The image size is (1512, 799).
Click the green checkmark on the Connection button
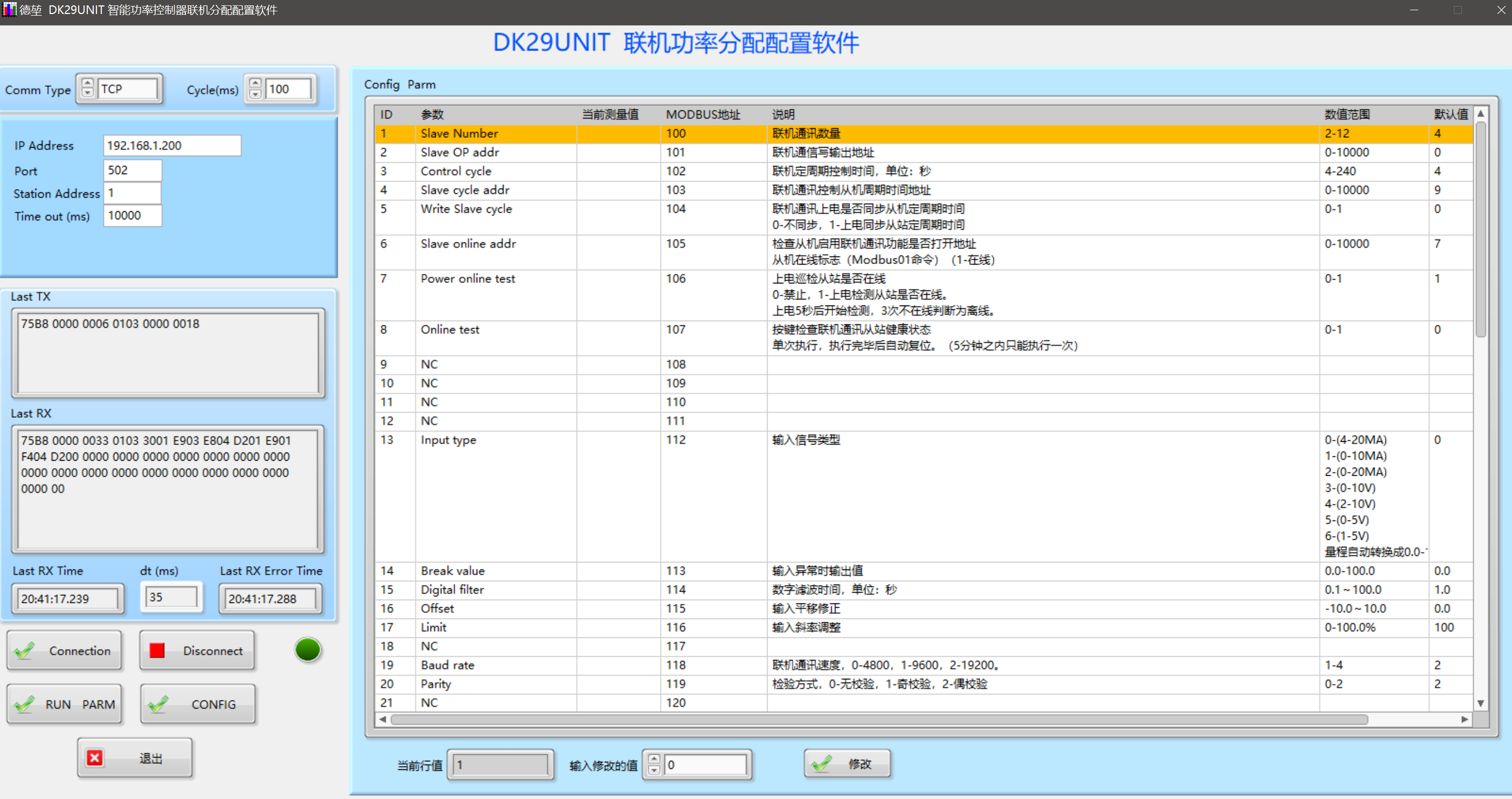[x=25, y=650]
